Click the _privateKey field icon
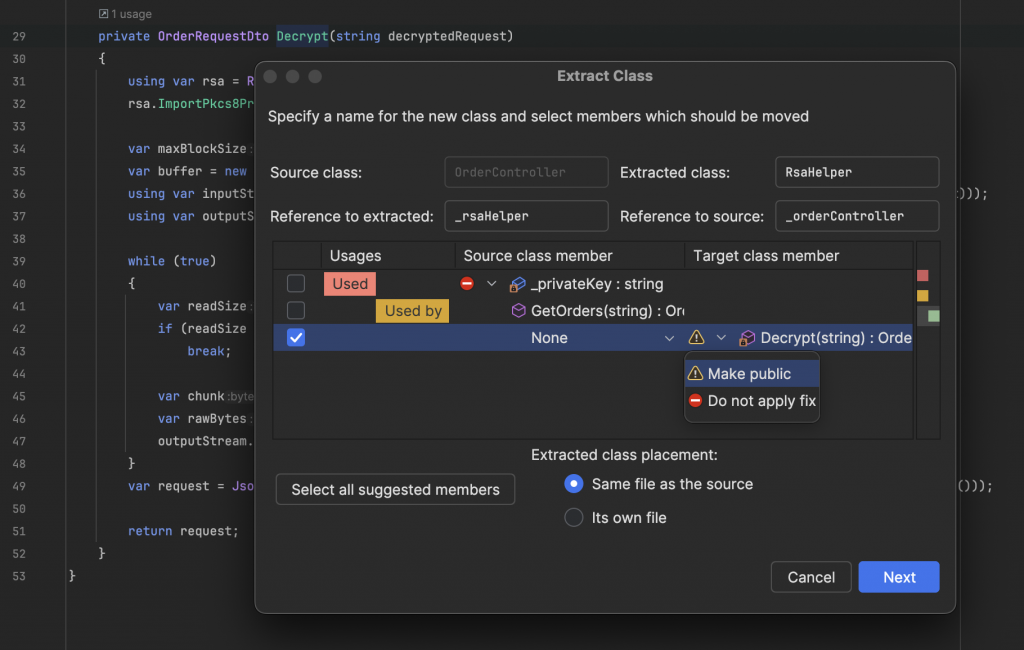1024x650 pixels. click(x=518, y=284)
